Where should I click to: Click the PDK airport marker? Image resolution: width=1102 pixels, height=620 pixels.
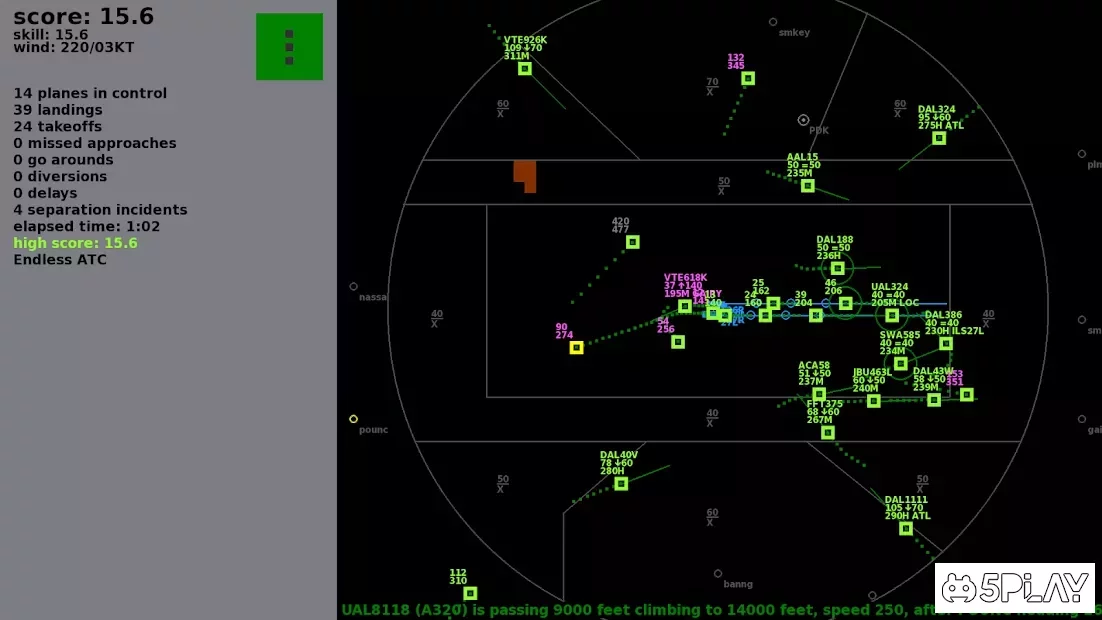point(803,120)
